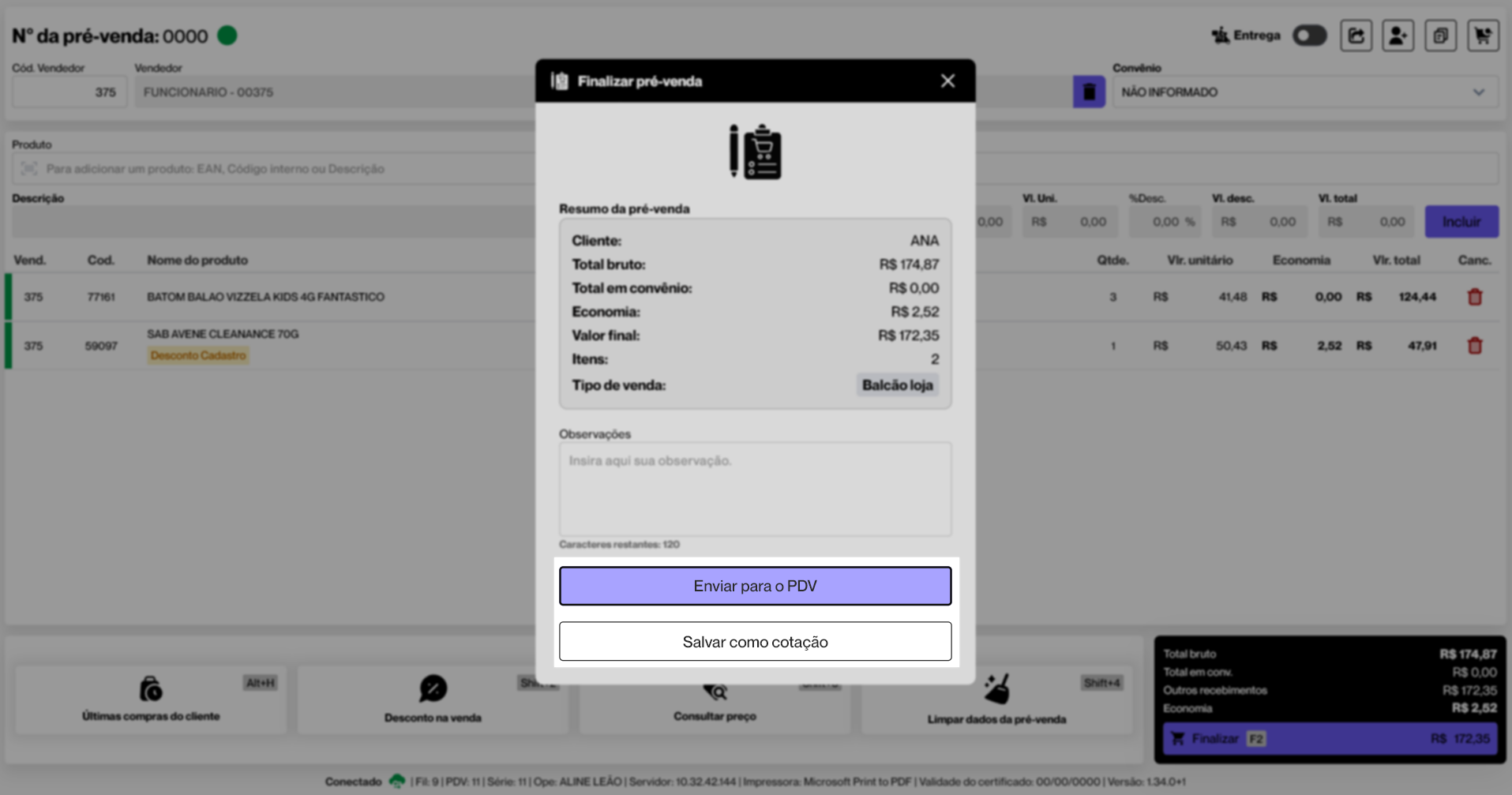
Task: Click the Nome do produto column header
Action: coord(197,260)
